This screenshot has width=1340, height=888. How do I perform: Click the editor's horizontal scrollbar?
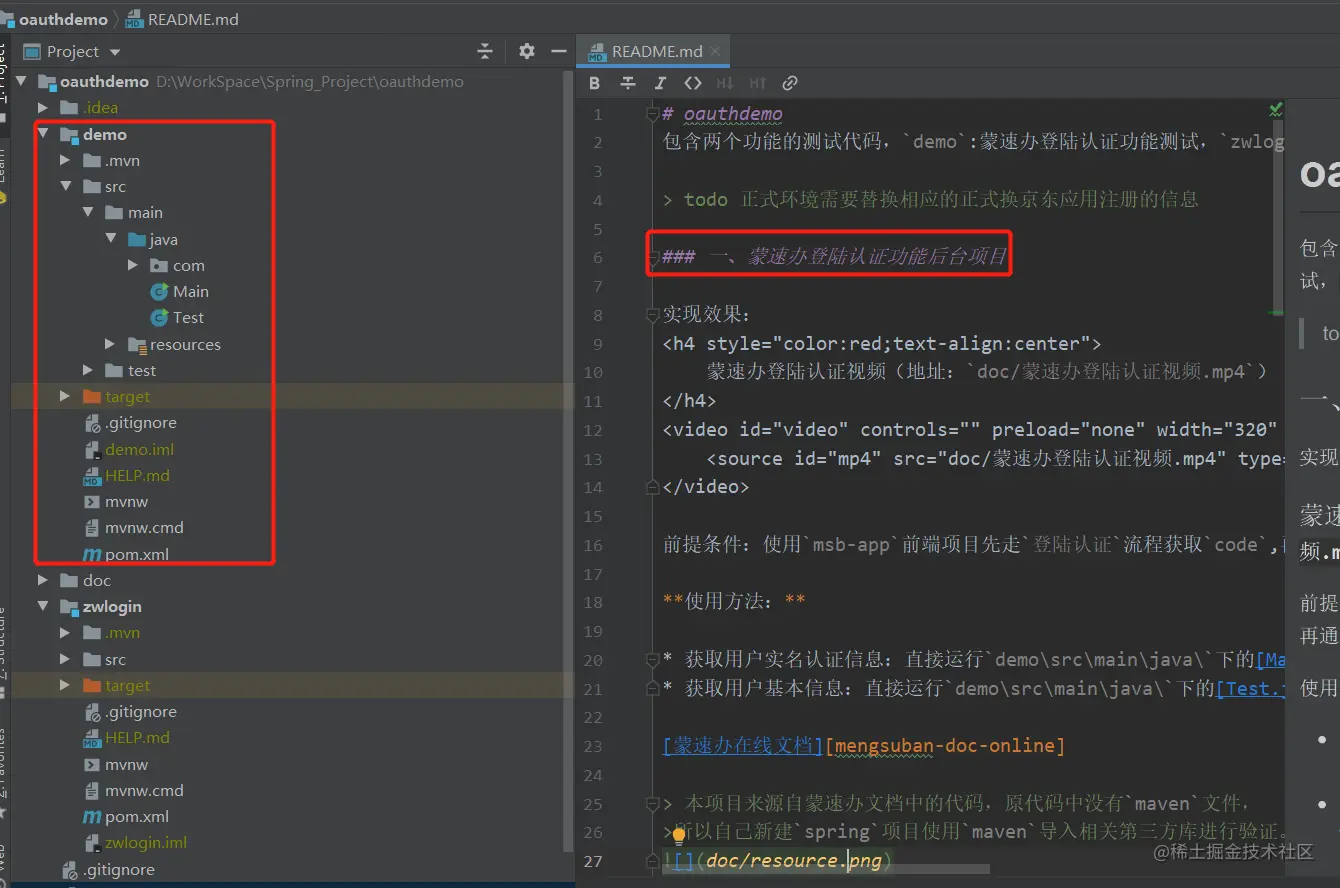(825, 870)
